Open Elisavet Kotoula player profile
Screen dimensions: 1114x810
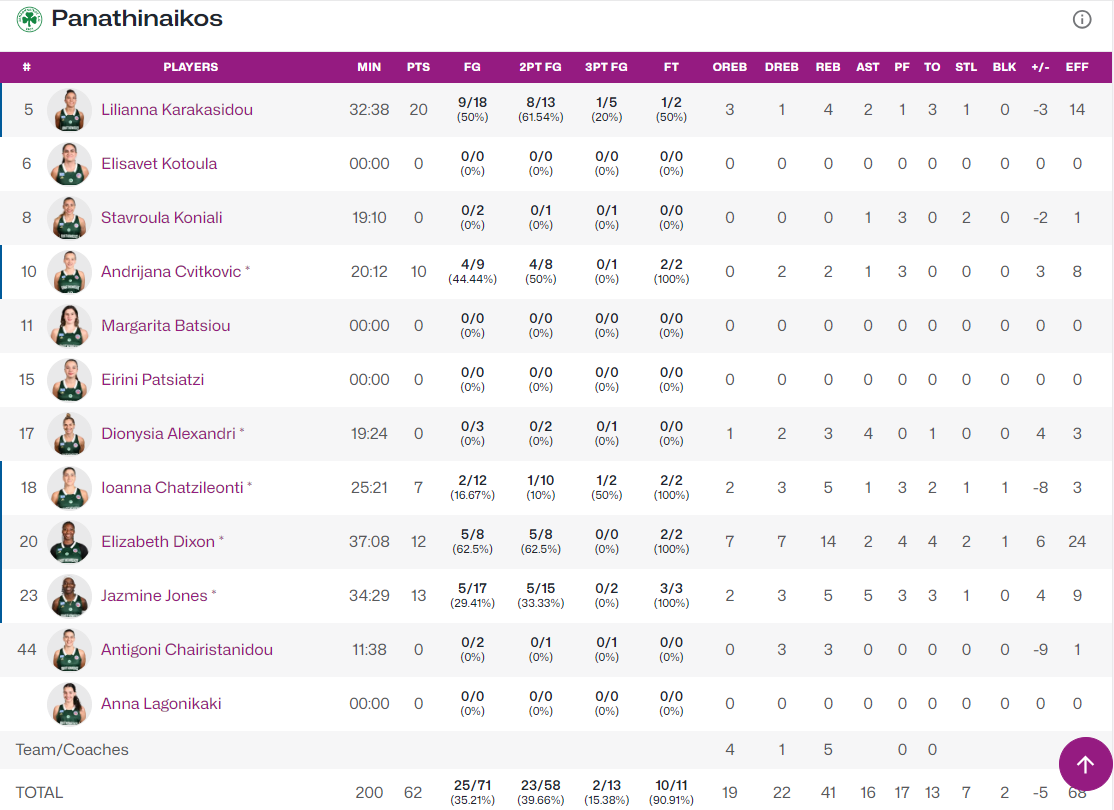[159, 163]
